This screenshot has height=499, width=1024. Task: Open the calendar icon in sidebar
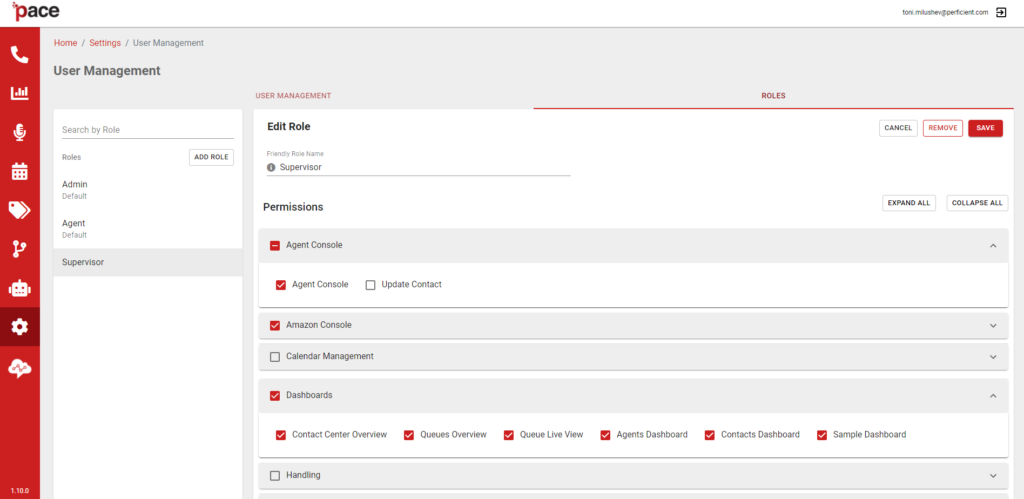pyautogui.click(x=20, y=171)
